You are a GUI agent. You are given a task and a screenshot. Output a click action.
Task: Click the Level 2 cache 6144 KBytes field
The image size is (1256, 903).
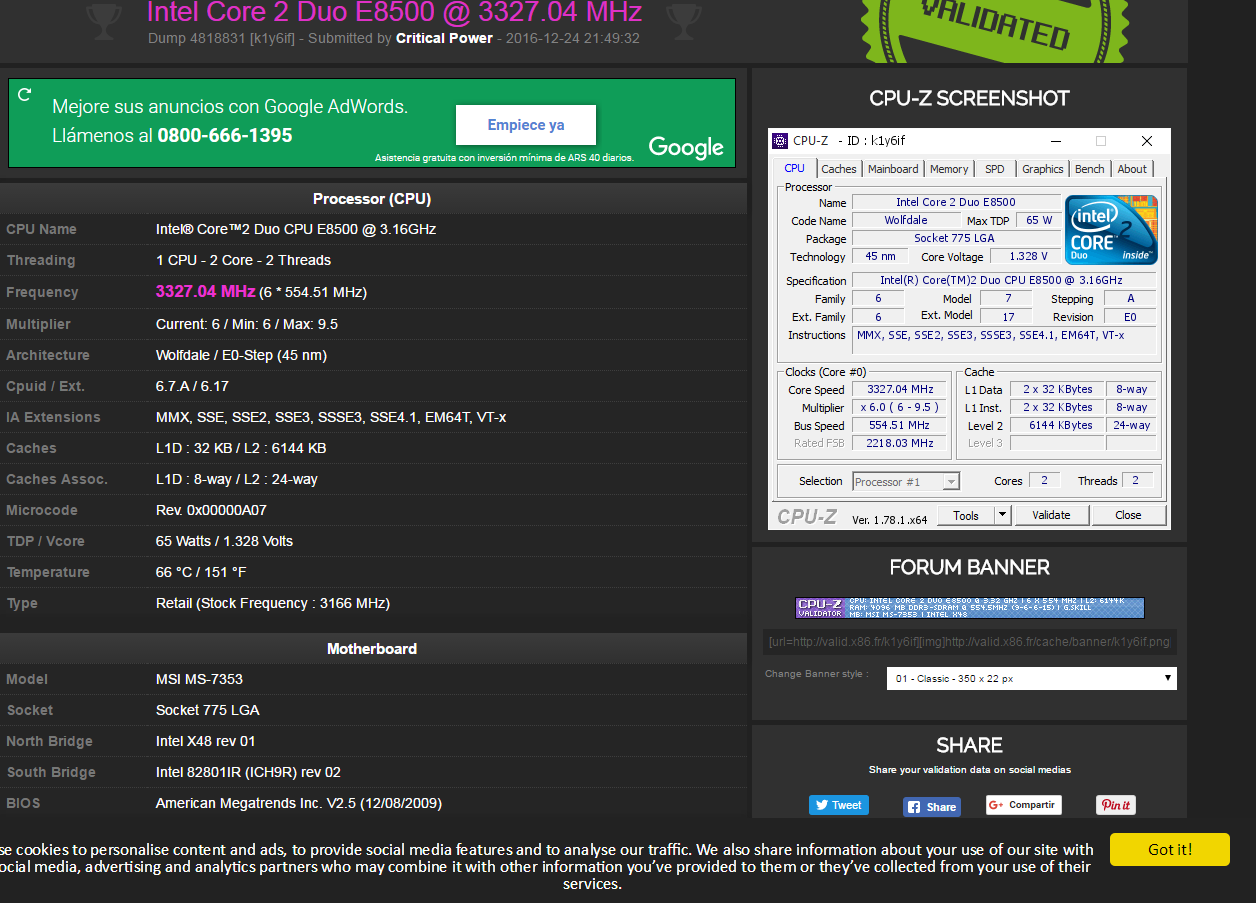point(1058,425)
